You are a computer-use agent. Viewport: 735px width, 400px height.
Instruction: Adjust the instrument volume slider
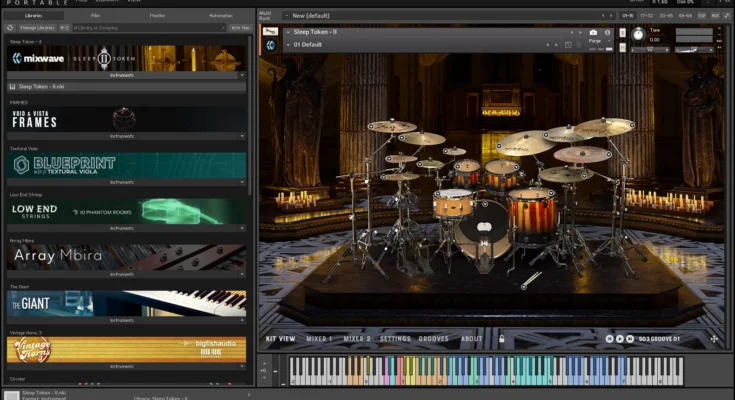click(x=693, y=49)
